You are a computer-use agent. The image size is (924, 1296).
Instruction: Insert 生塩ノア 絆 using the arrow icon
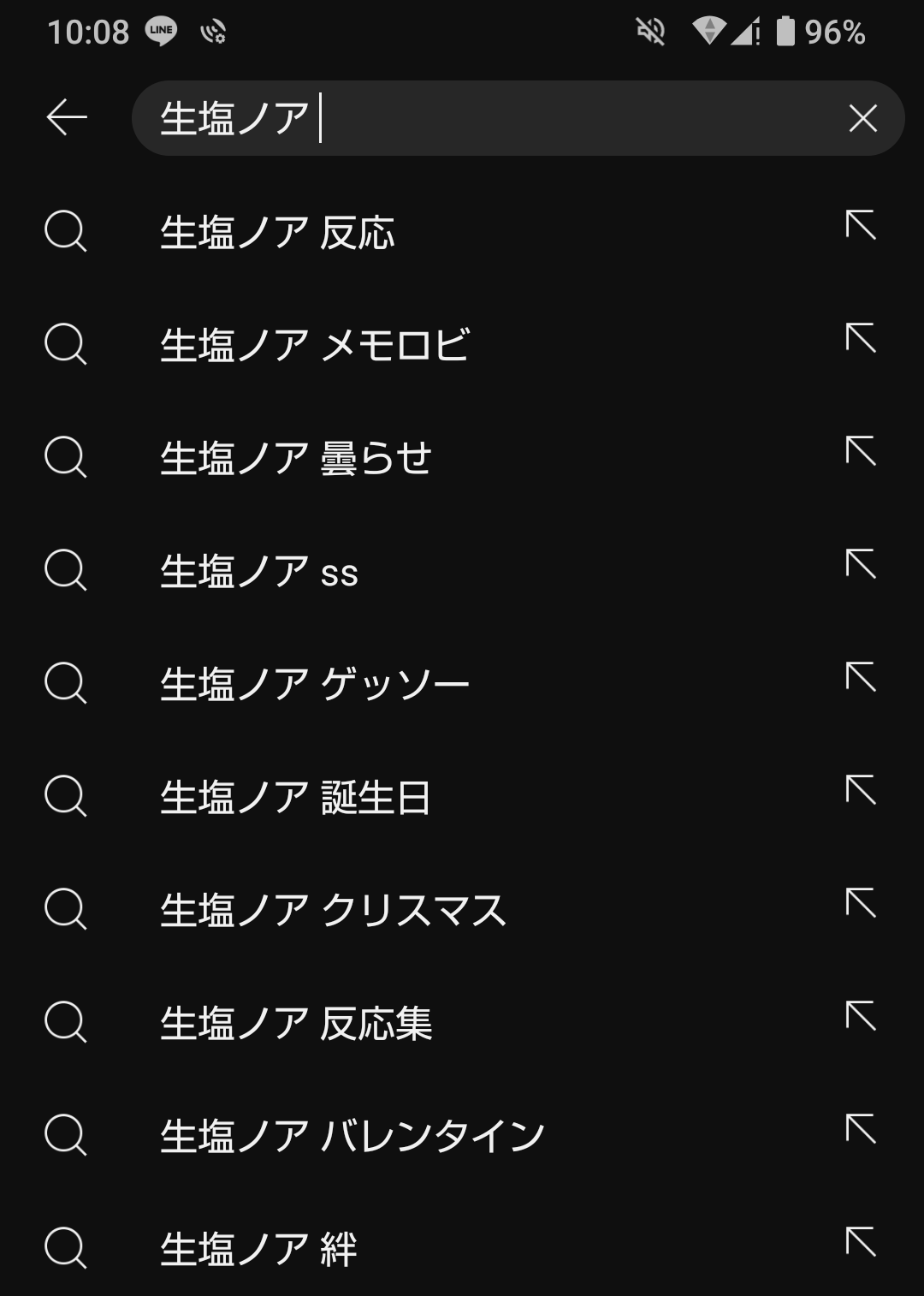tap(861, 1242)
